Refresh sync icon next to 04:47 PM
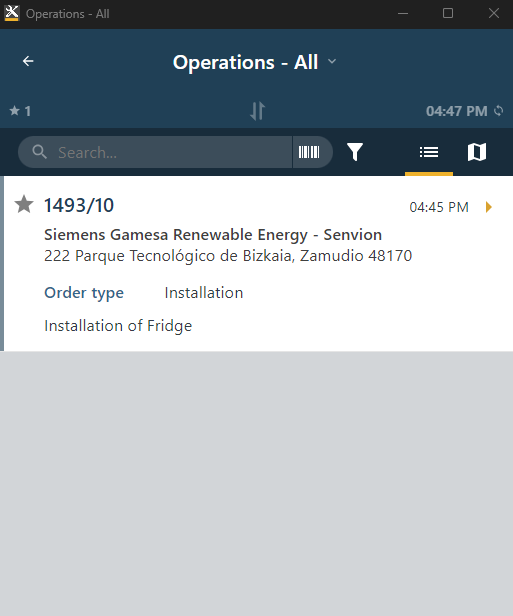This screenshot has width=513, height=616. [x=498, y=111]
